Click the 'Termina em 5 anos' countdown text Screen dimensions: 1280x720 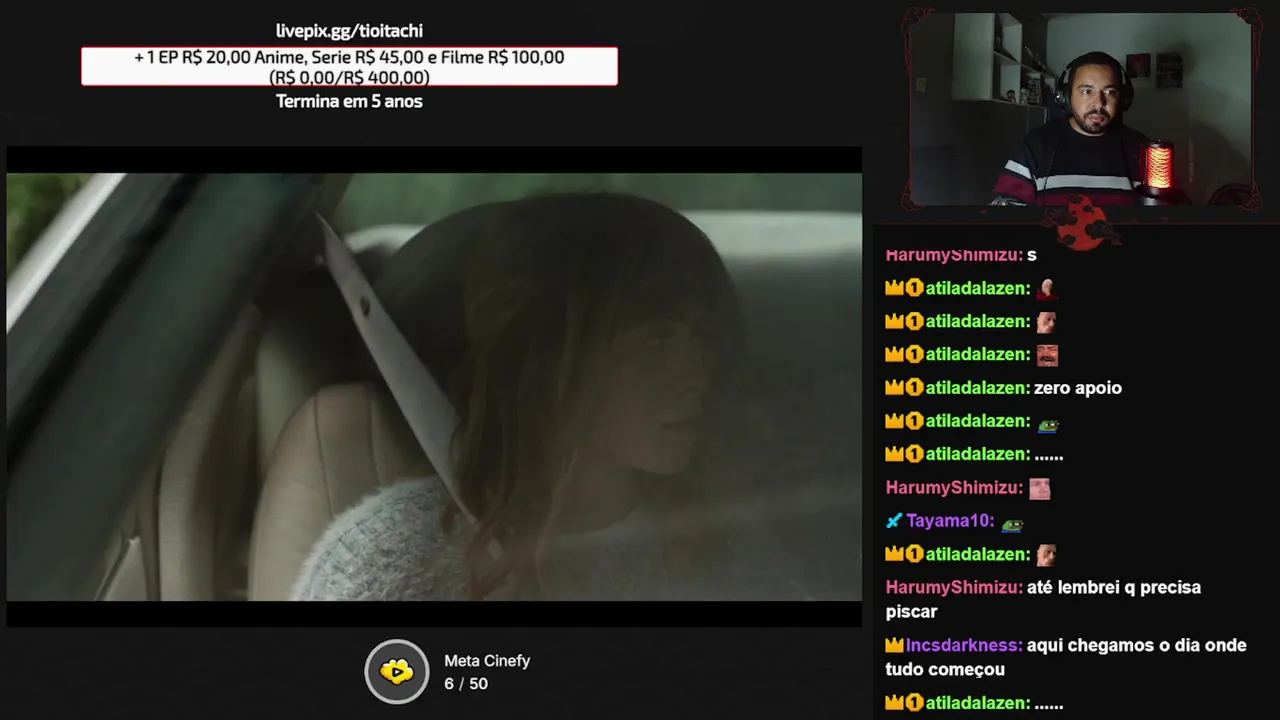[x=349, y=101]
